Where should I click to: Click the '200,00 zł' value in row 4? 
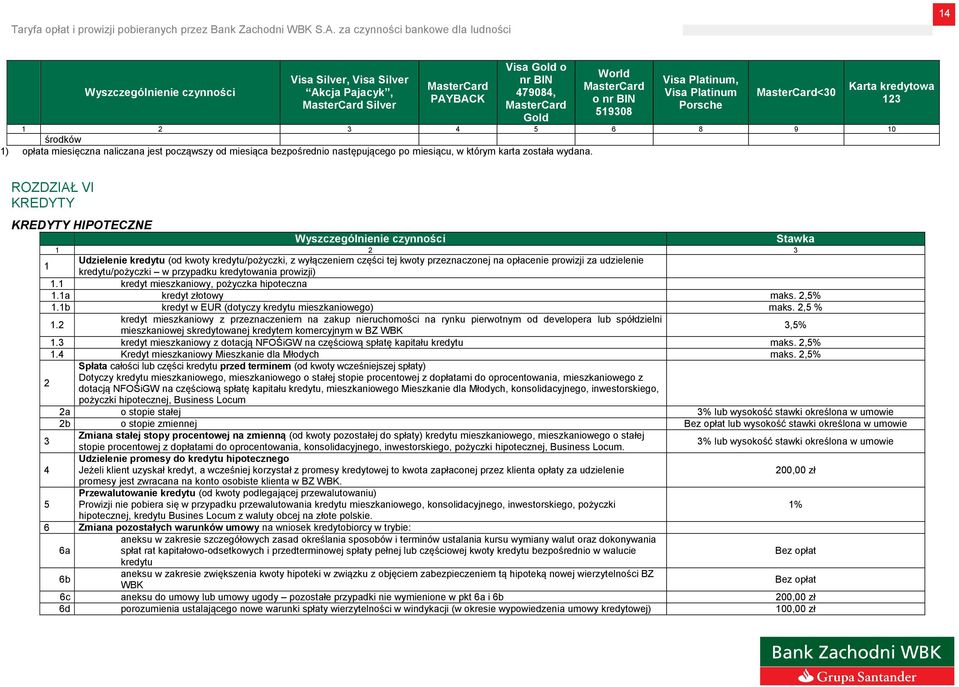[x=795, y=470]
